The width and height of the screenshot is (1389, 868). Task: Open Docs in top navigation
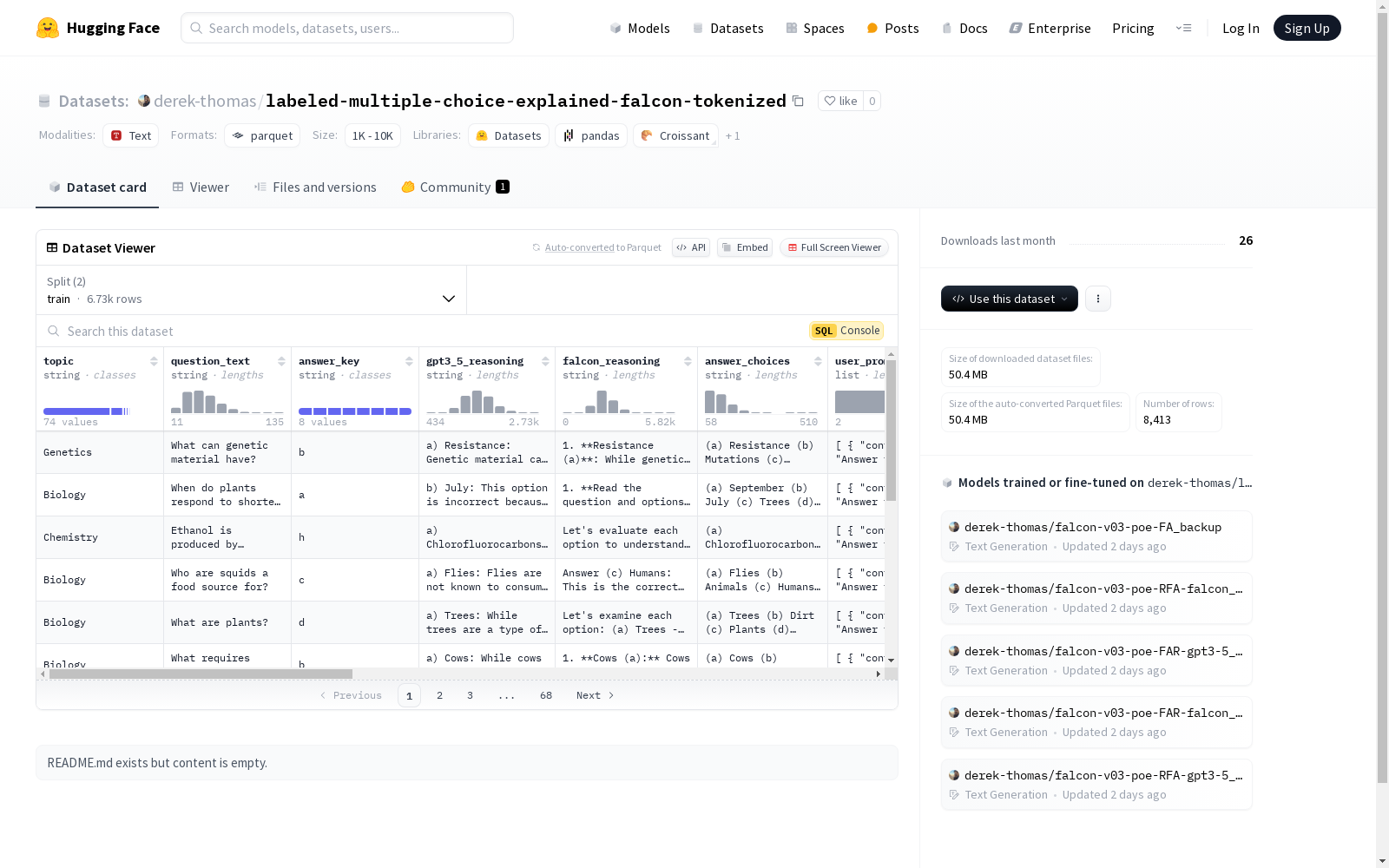[964, 28]
